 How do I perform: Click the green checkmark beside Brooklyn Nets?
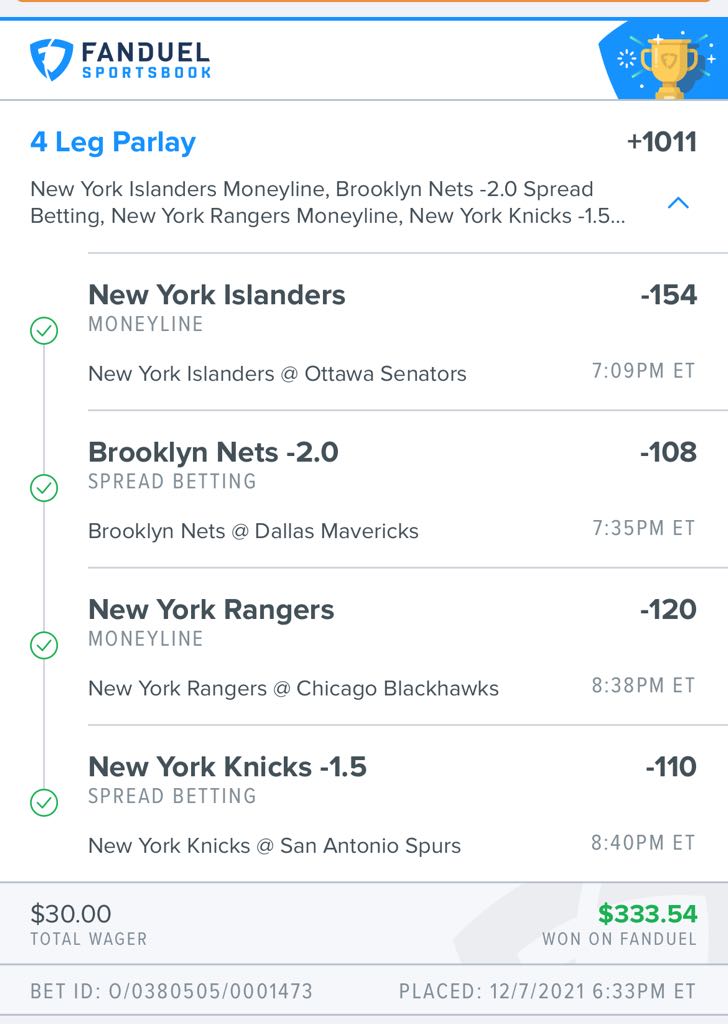[44, 488]
